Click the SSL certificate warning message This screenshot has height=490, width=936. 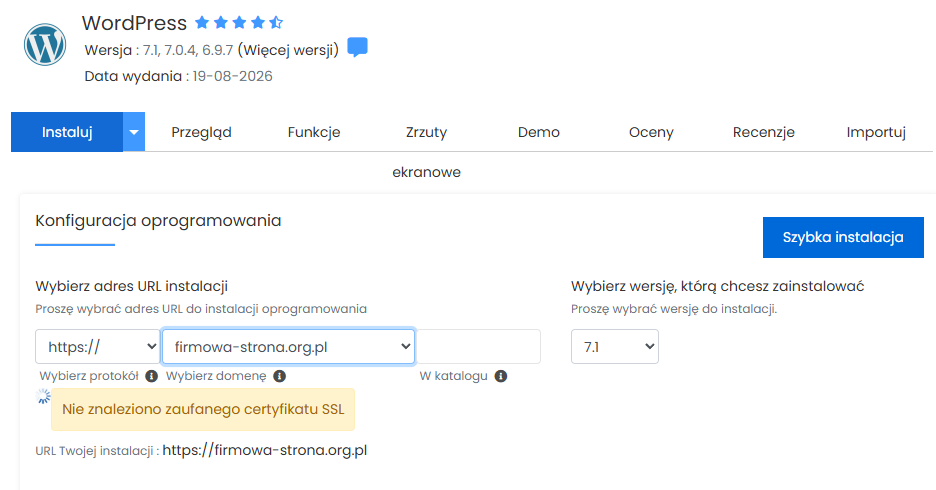tap(203, 409)
